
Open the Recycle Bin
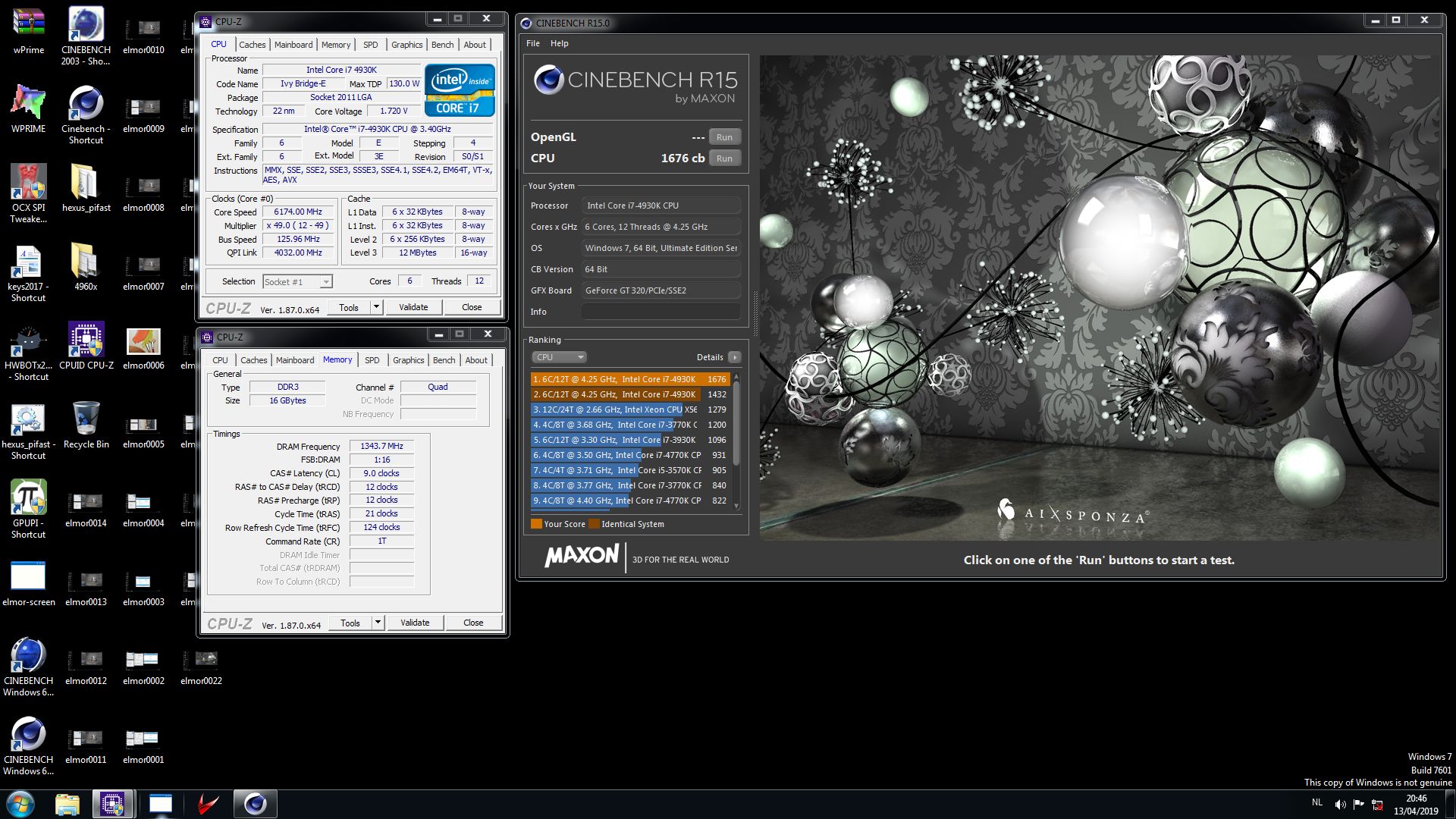coord(86,425)
